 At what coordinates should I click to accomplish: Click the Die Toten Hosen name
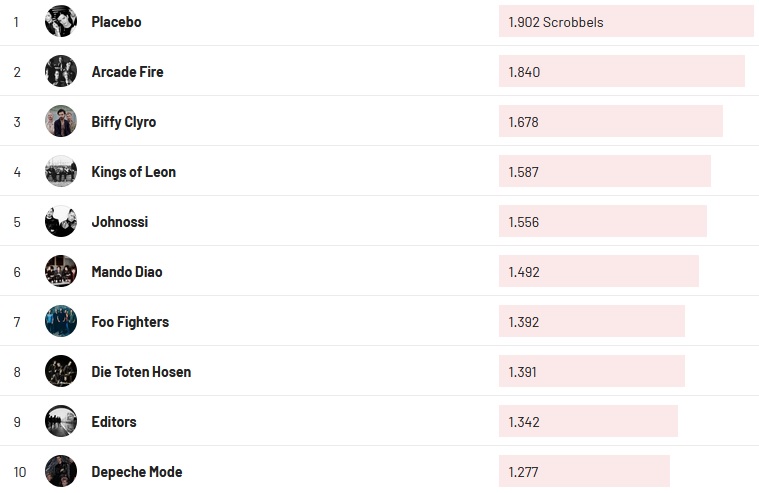(x=141, y=372)
